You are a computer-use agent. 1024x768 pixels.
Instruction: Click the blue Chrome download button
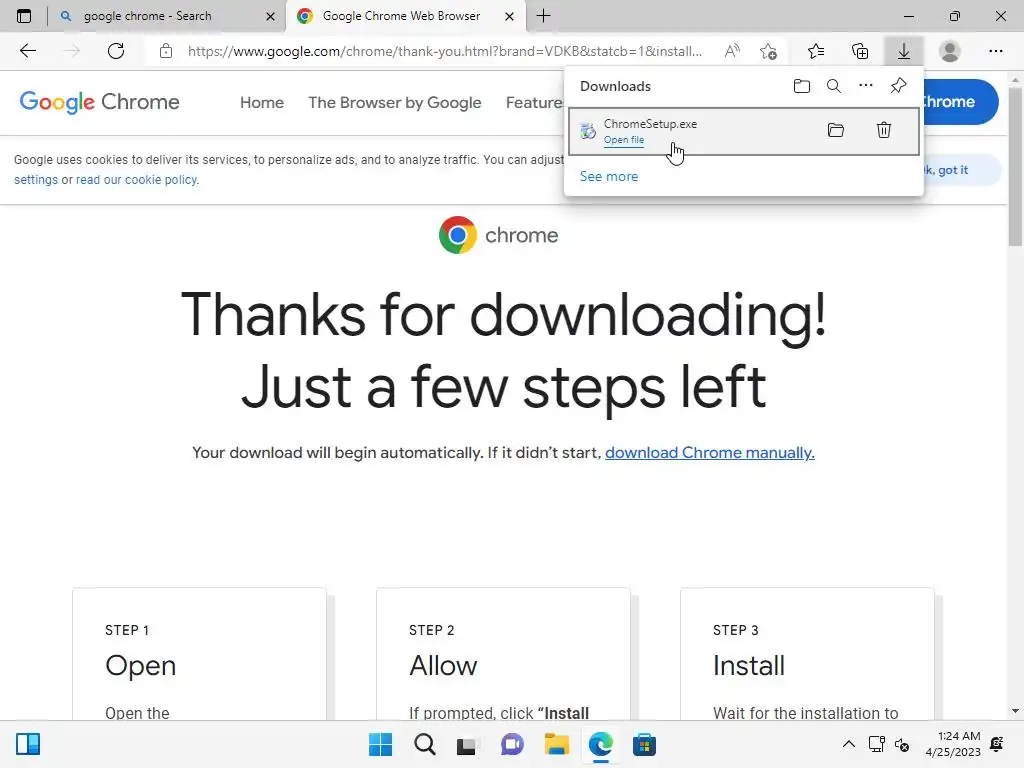959,102
